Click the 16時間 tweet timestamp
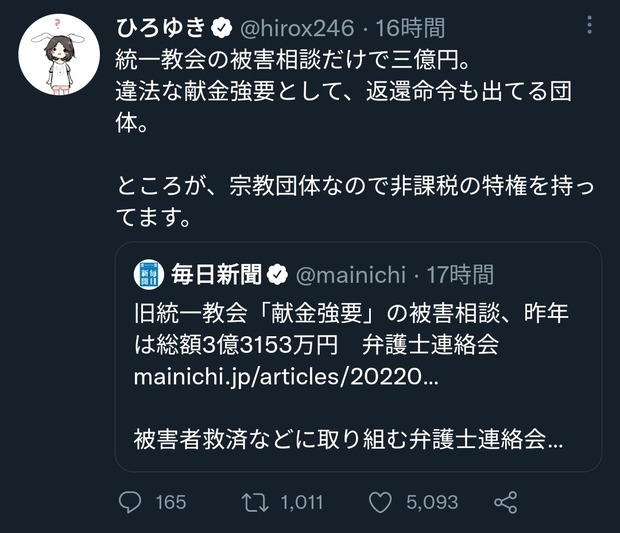Screen dimensions: 620x533 point(410,28)
